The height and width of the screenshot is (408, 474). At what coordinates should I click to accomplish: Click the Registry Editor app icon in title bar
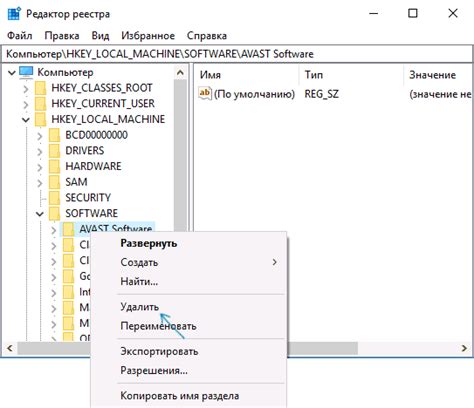[14, 14]
